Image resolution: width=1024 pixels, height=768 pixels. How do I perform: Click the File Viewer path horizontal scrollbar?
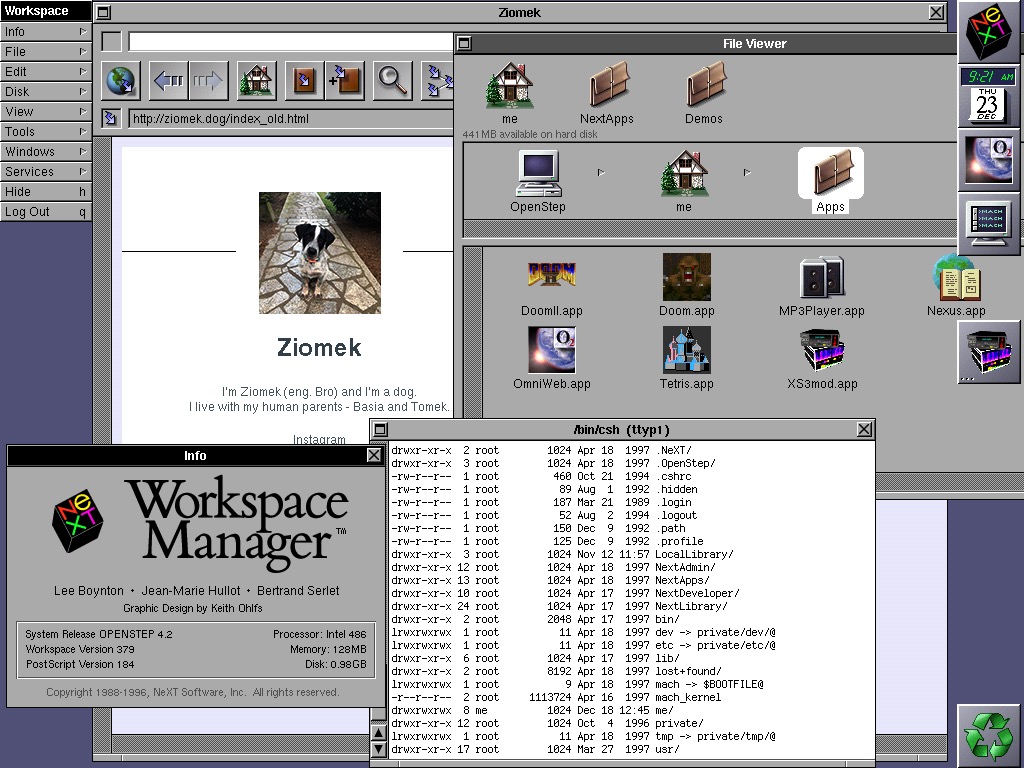coord(711,229)
